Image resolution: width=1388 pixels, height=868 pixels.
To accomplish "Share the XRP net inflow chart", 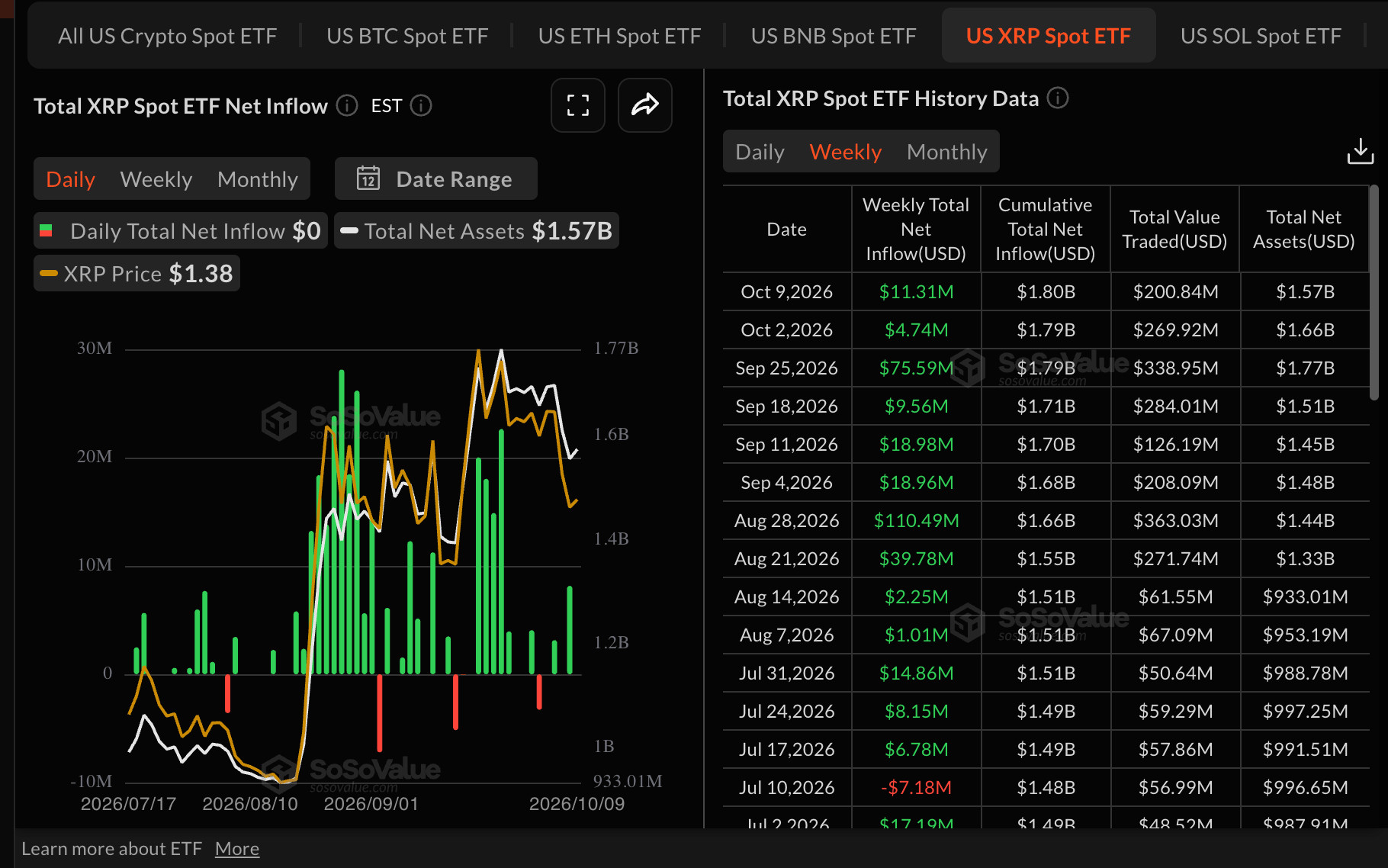I will [x=645, y=105].
